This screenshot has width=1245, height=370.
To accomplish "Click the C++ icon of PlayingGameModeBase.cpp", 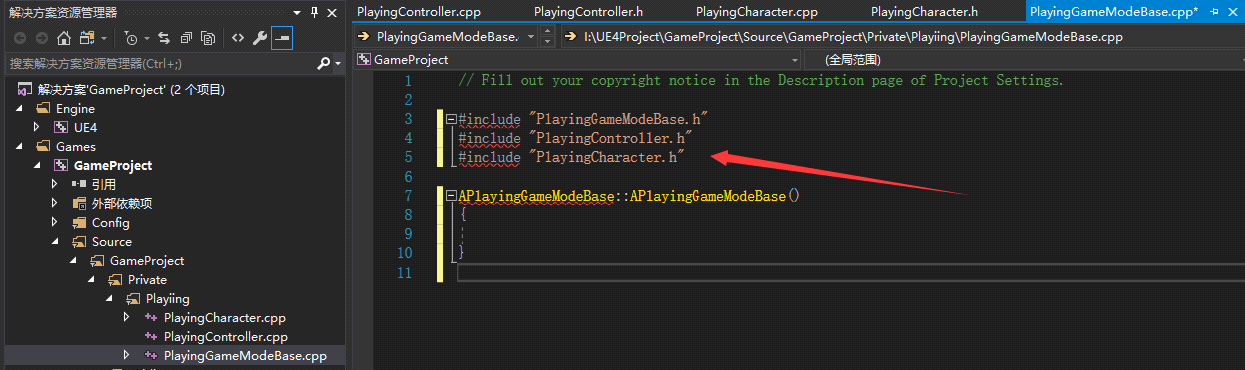I will [152, 356].
